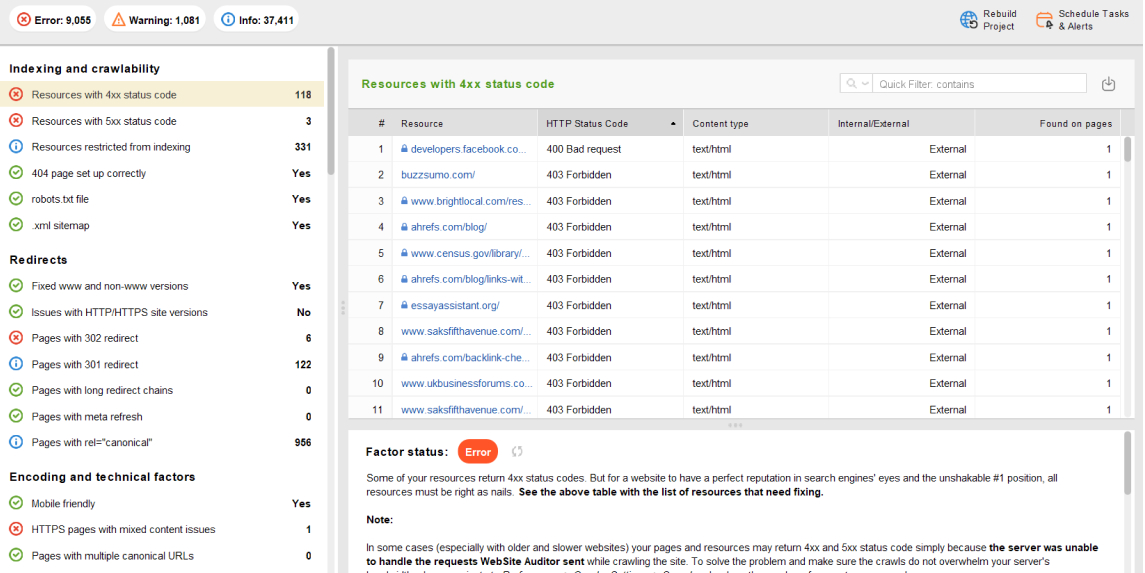Click error icon for Resources with 5xx status code
The image size is (1145, 573).
16,121
